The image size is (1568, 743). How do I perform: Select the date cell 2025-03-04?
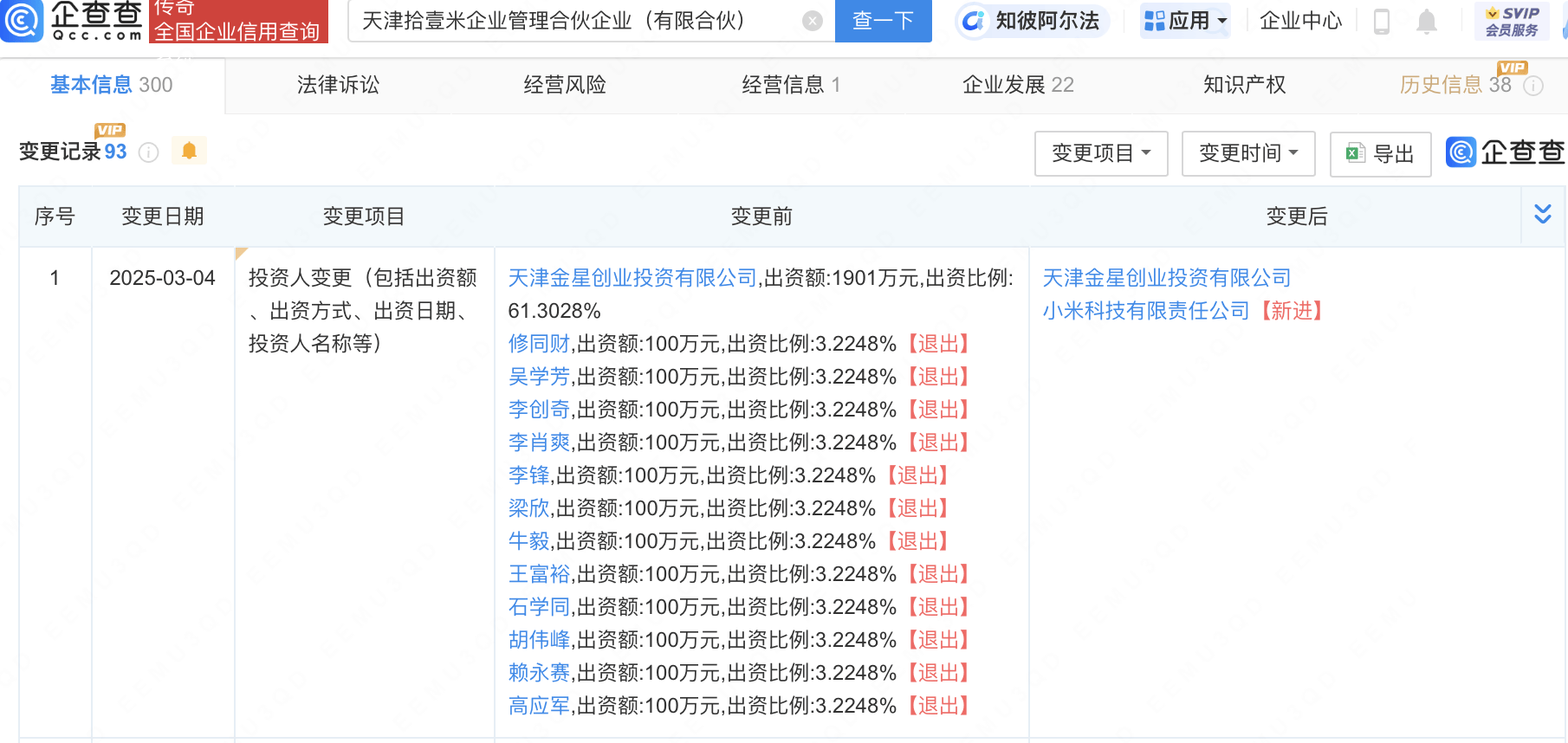[x=162, y=278]
